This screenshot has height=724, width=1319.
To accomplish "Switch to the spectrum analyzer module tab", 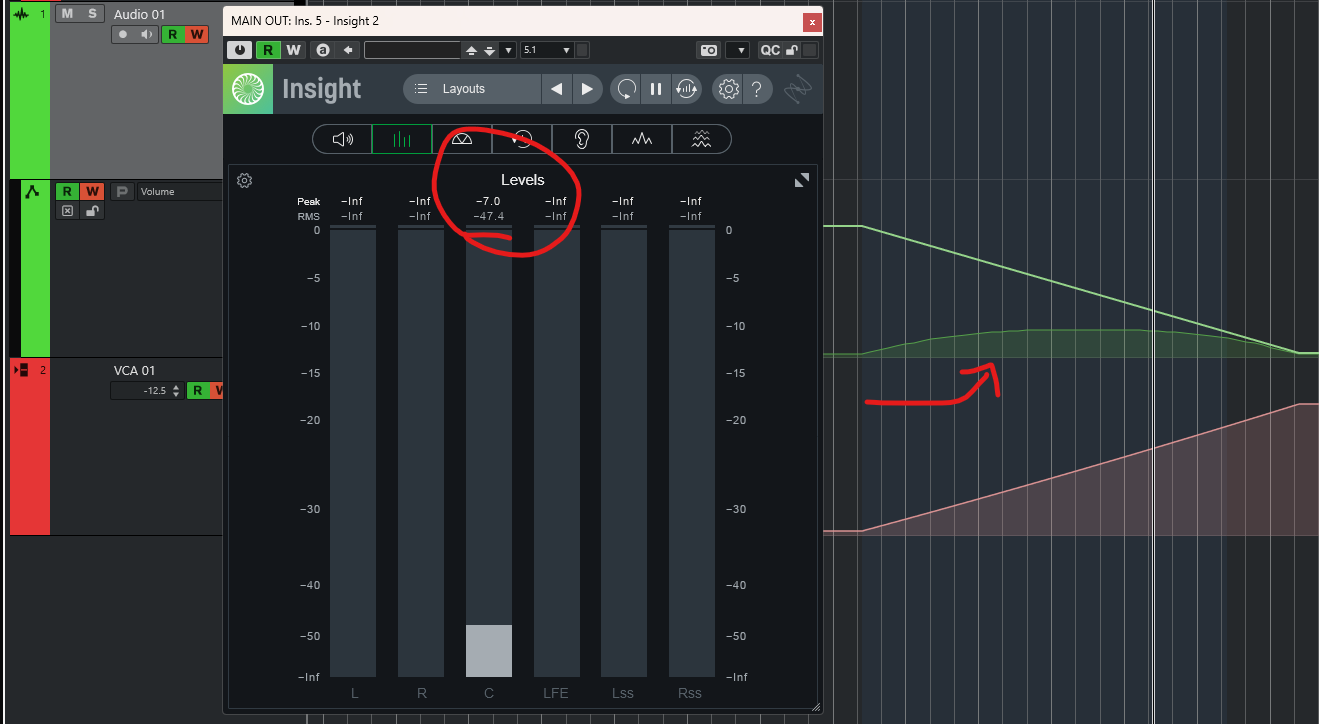I will click(x=642, y=139).
